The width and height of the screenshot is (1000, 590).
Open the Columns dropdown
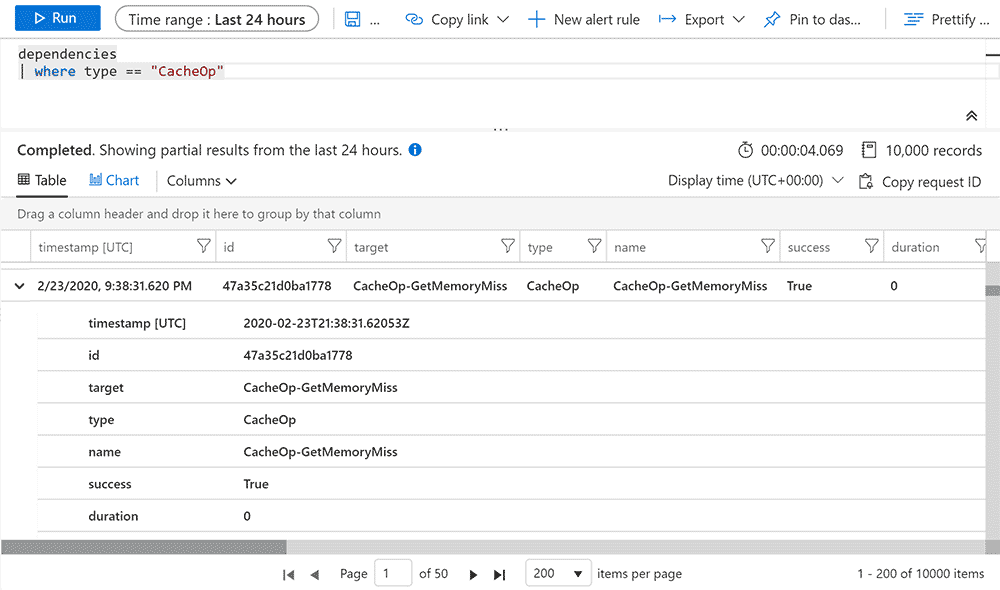[x=200, y=181]
